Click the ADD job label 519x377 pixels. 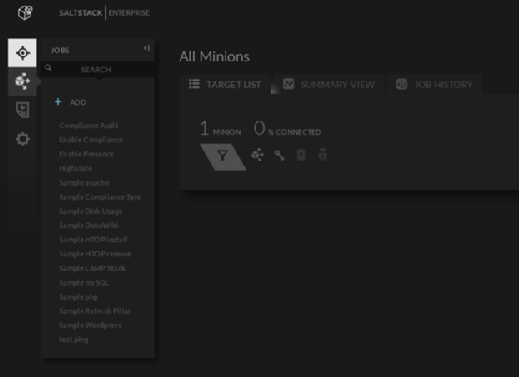78,102
